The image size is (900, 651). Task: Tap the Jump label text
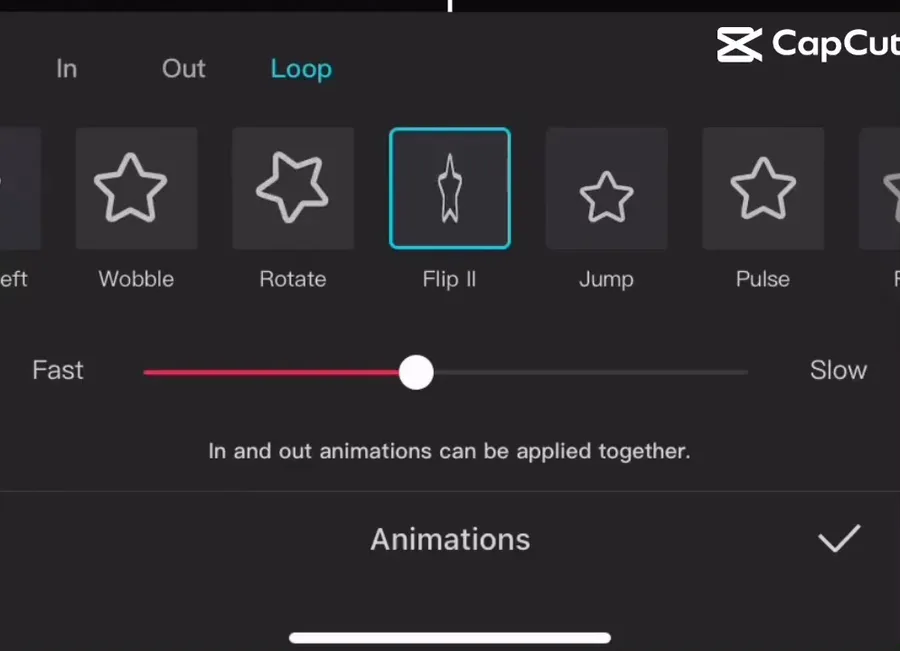tap(606, 280)
